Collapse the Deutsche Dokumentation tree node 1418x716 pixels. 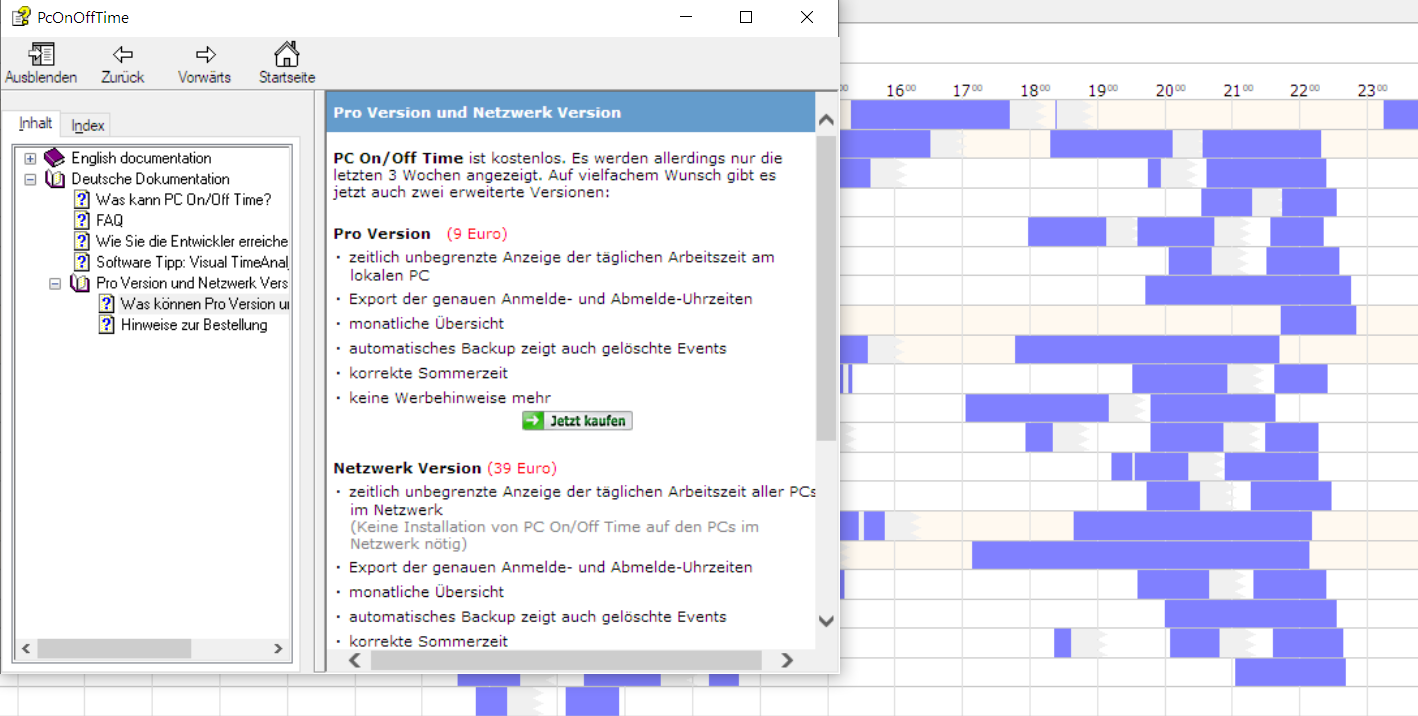[x=30, y=179]
